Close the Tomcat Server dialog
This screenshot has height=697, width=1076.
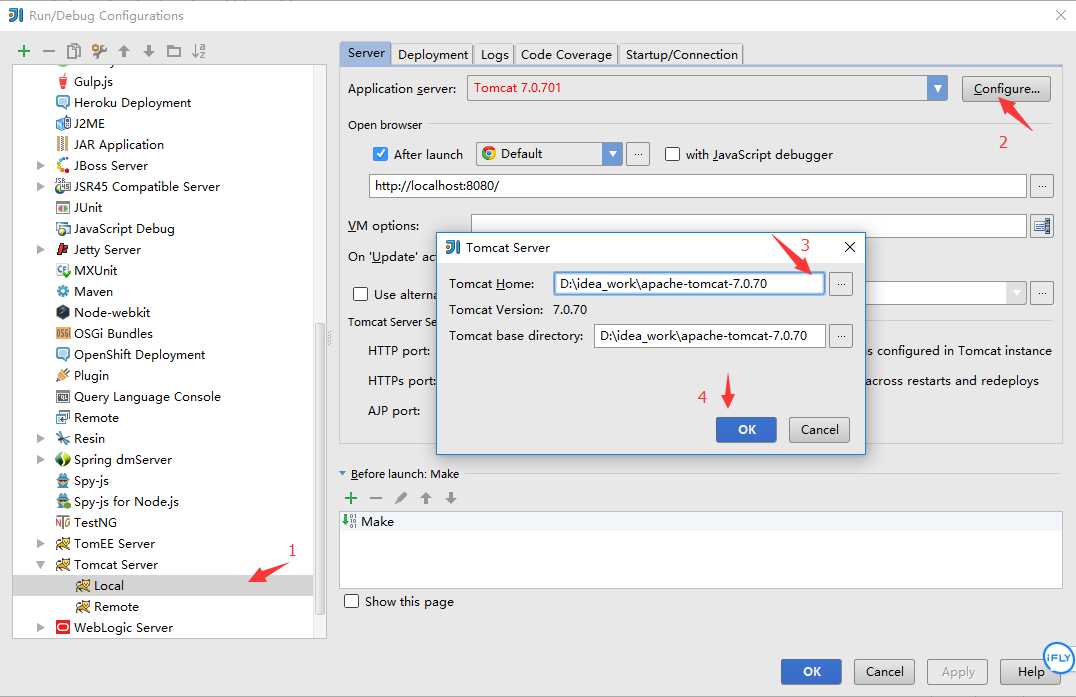point(850,247)
